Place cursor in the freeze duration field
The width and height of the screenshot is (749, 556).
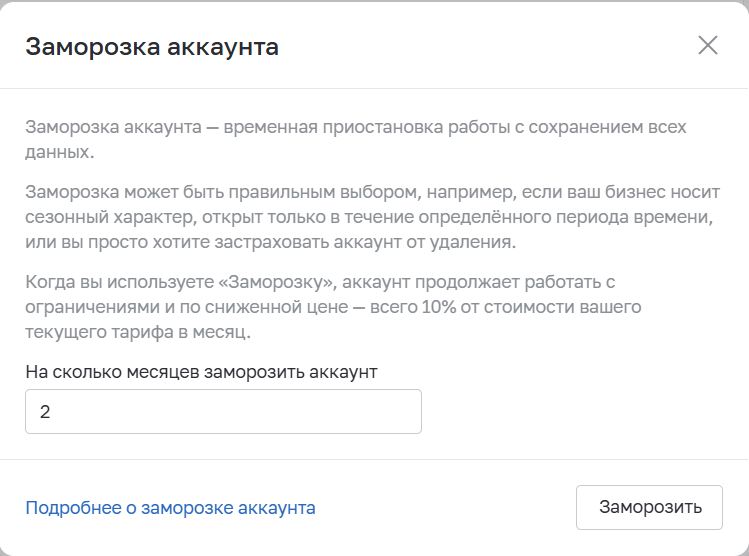point(223,411)
